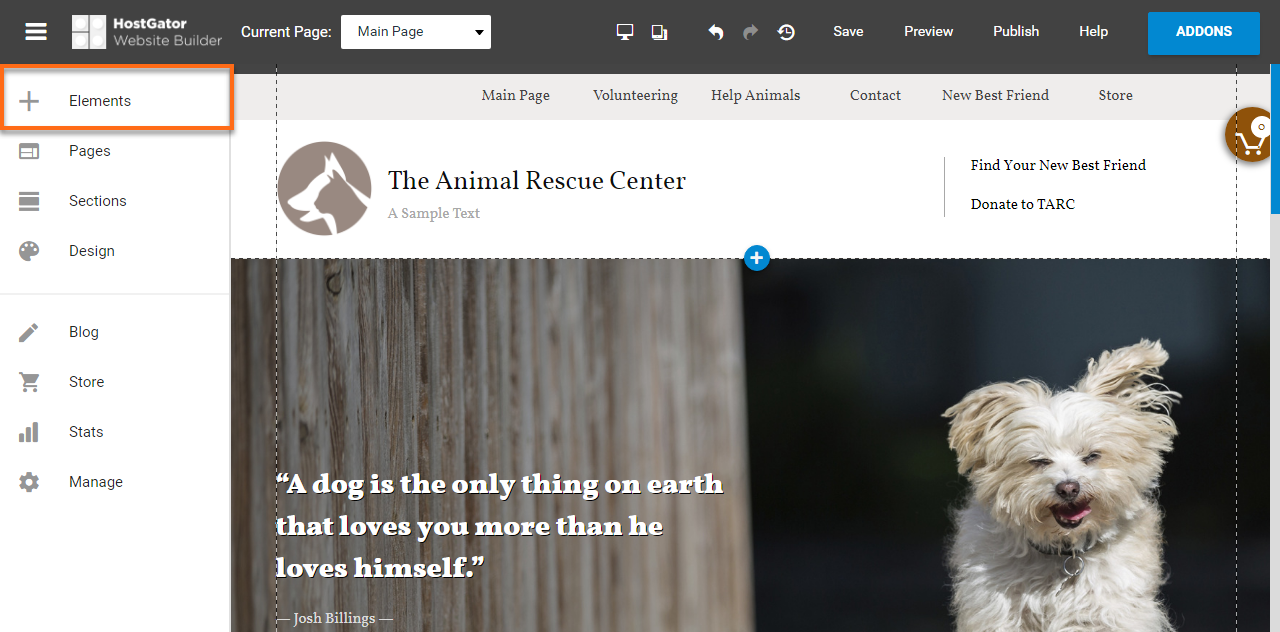
Task: Click the Publish button
Action: tap(1016, 32)
